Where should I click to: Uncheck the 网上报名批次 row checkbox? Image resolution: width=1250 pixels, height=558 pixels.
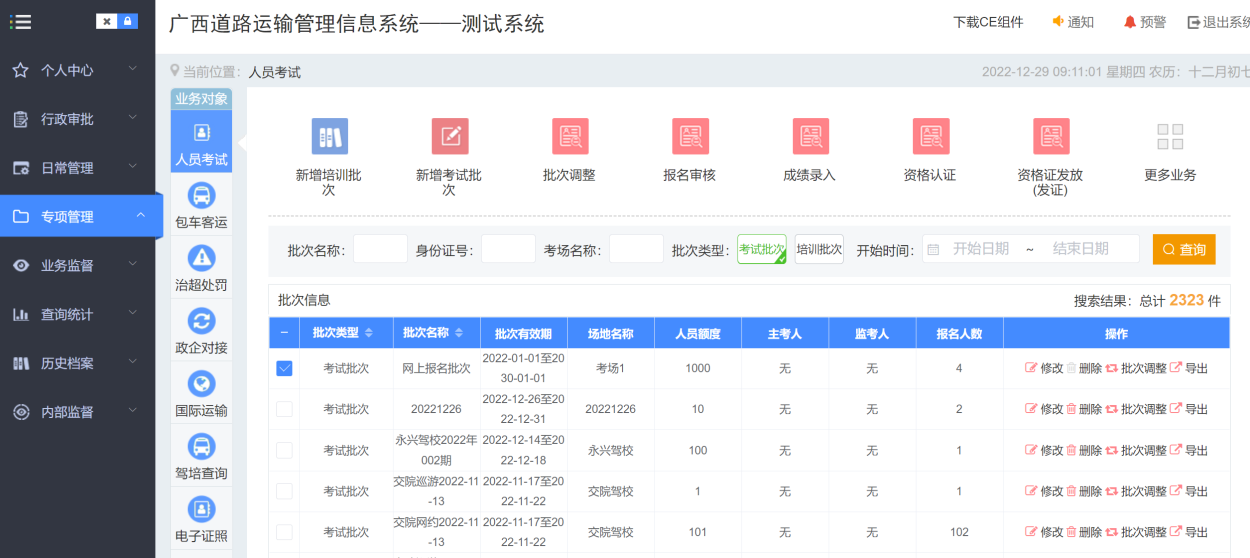point(284,368)
